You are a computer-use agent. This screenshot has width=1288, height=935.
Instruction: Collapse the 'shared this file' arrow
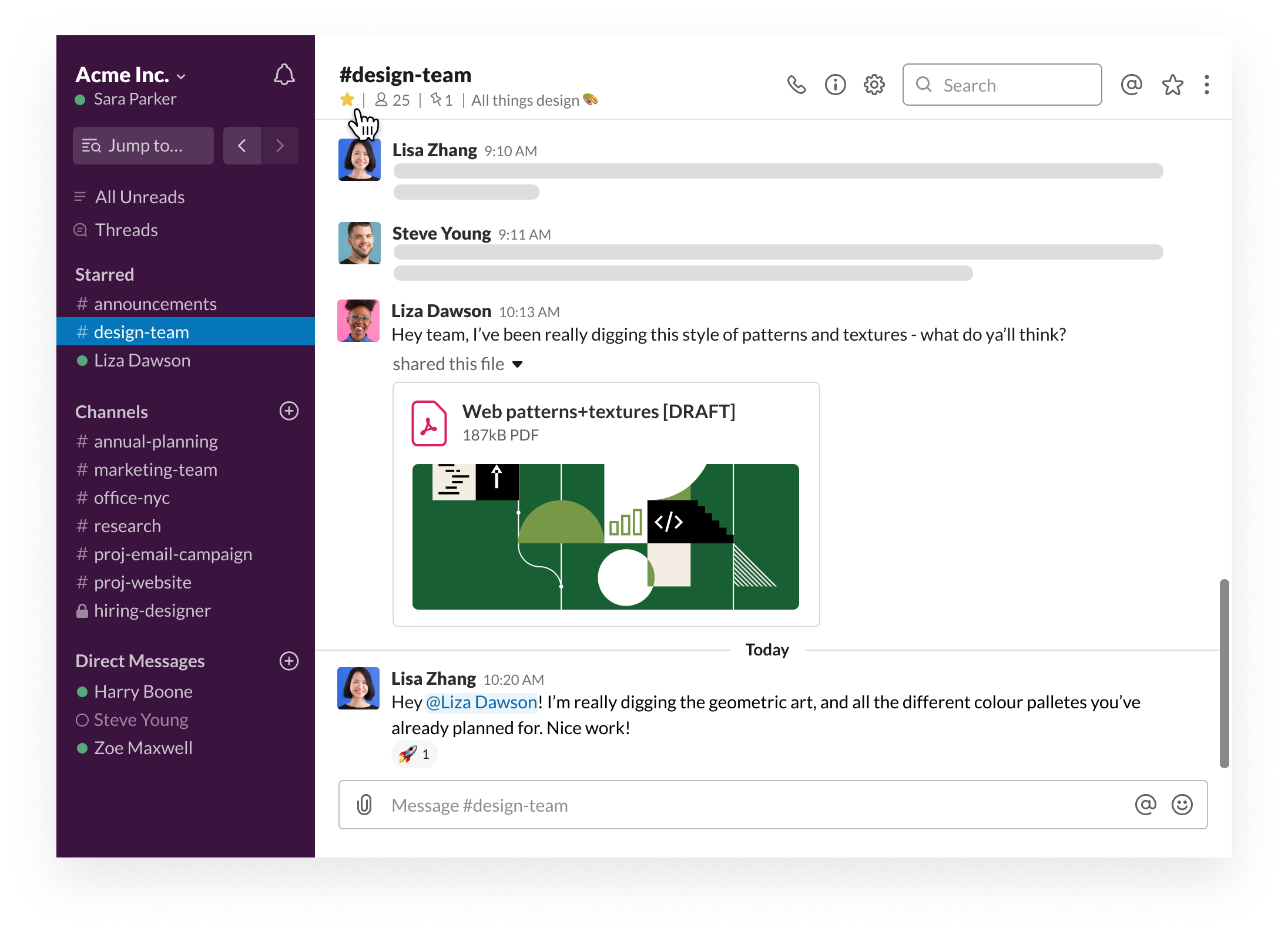[517, 365]
